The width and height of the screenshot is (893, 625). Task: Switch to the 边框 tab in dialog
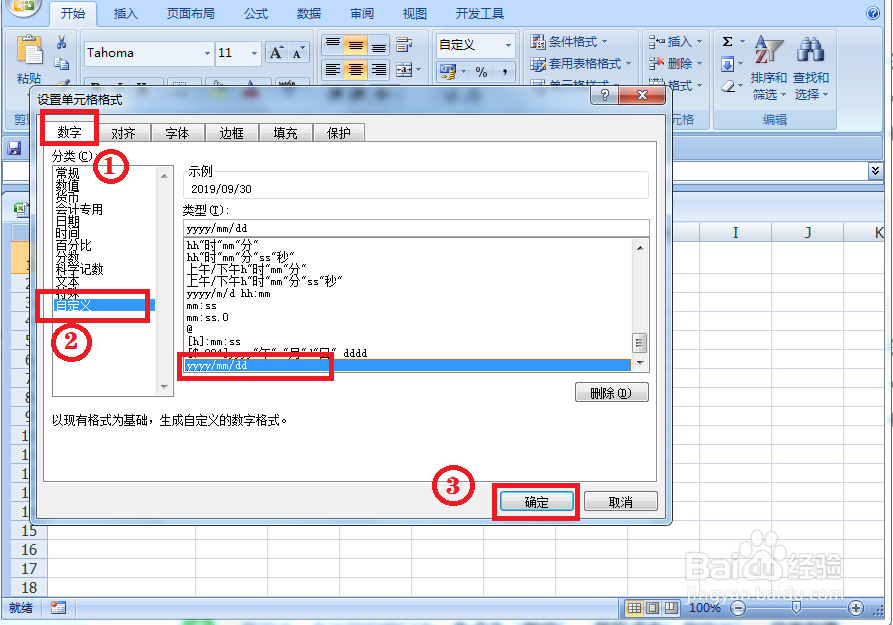tap(231, 131)
